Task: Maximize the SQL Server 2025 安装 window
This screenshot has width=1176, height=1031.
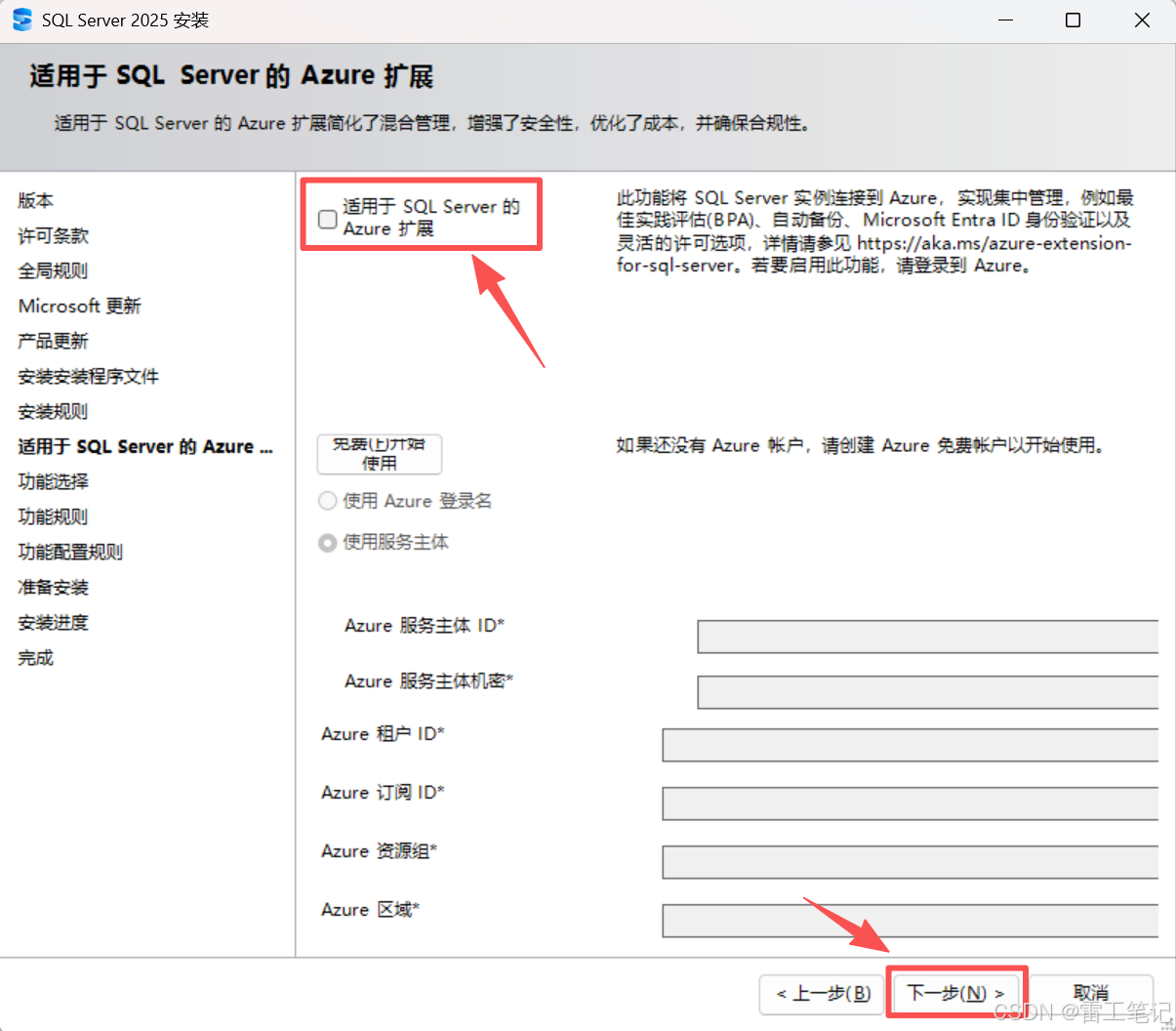Action: 1074,20
